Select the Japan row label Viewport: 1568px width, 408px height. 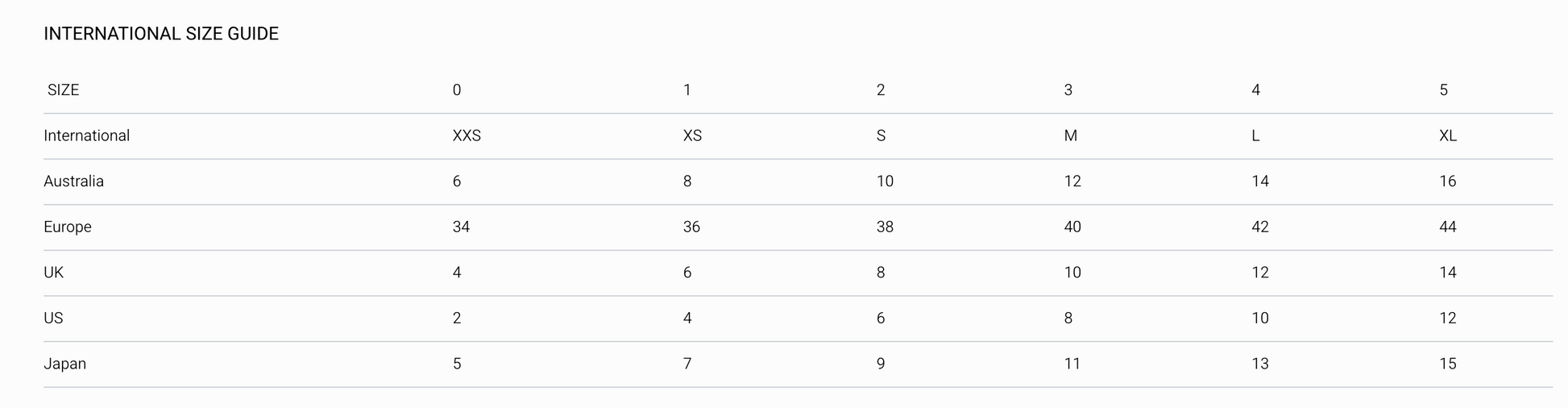click(x=64, y=364)
